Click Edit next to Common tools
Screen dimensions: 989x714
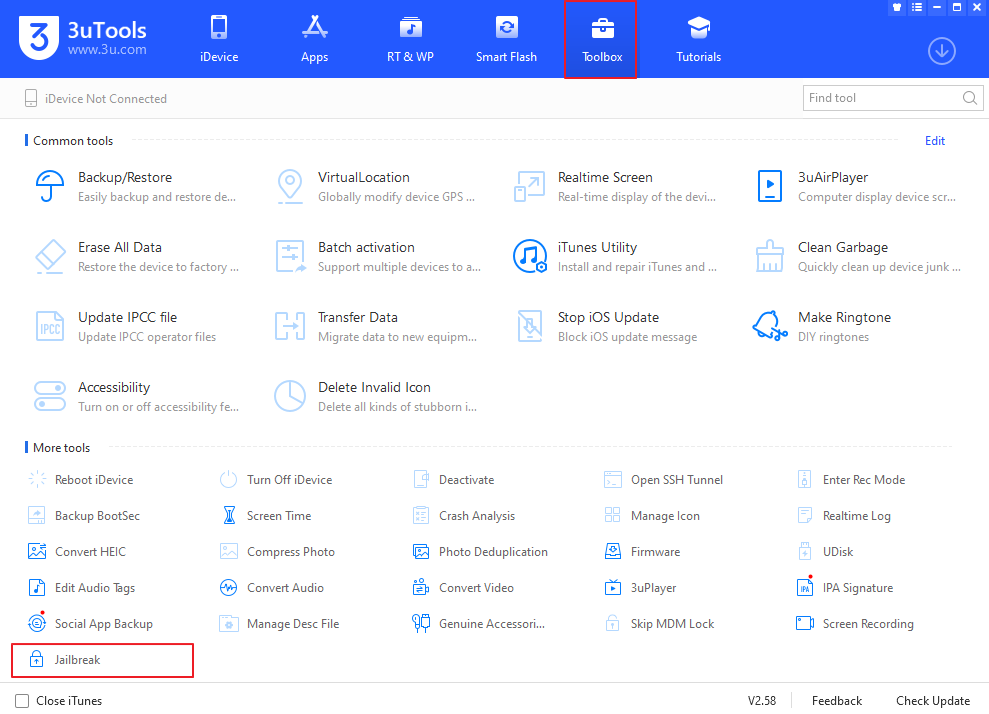[x=935, y=141]
